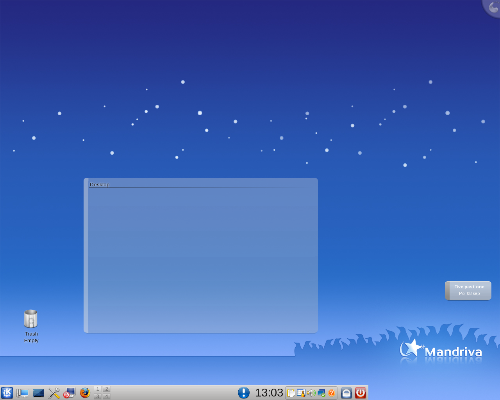This screenshot has height=400, width=500.
Task: Click the Desktop folder view widget title
Action: point(99,184)
